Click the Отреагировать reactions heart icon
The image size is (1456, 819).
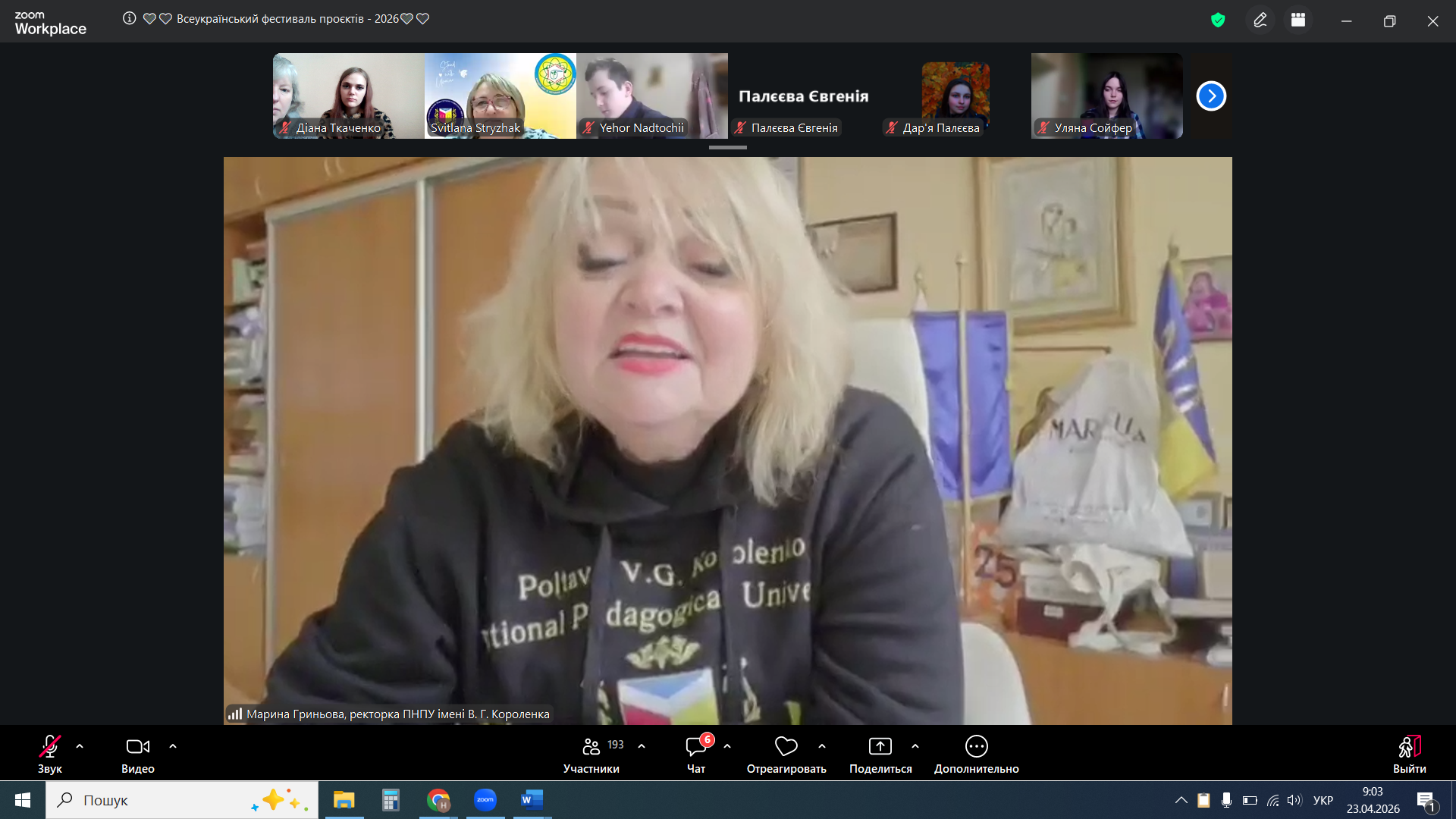786,747
